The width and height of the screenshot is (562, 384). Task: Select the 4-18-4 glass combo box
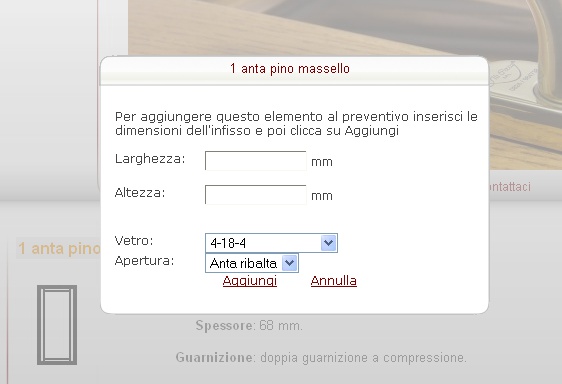271,243
